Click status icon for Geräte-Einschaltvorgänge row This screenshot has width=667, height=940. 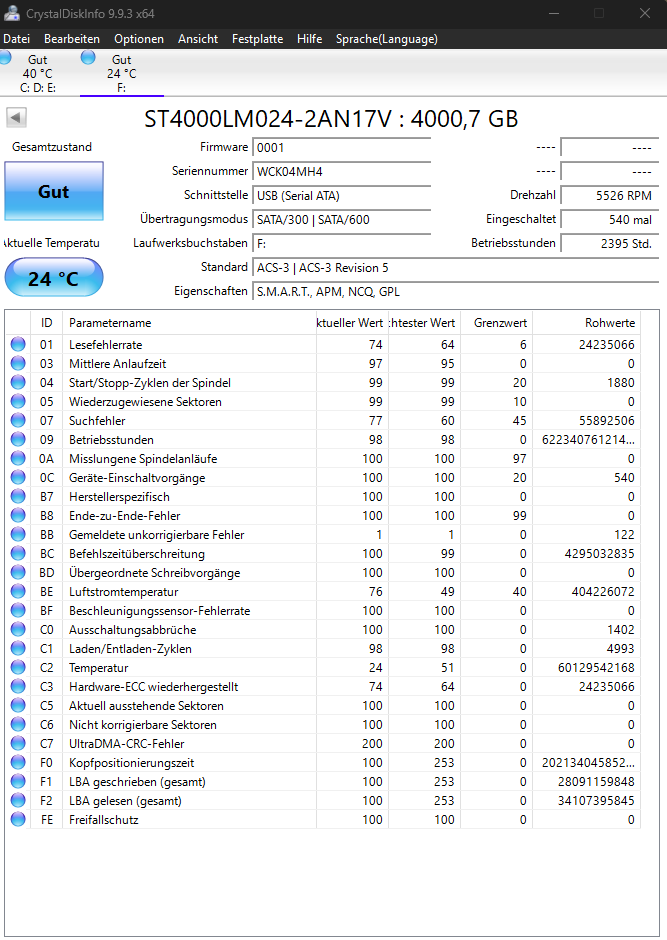point(18,477)
